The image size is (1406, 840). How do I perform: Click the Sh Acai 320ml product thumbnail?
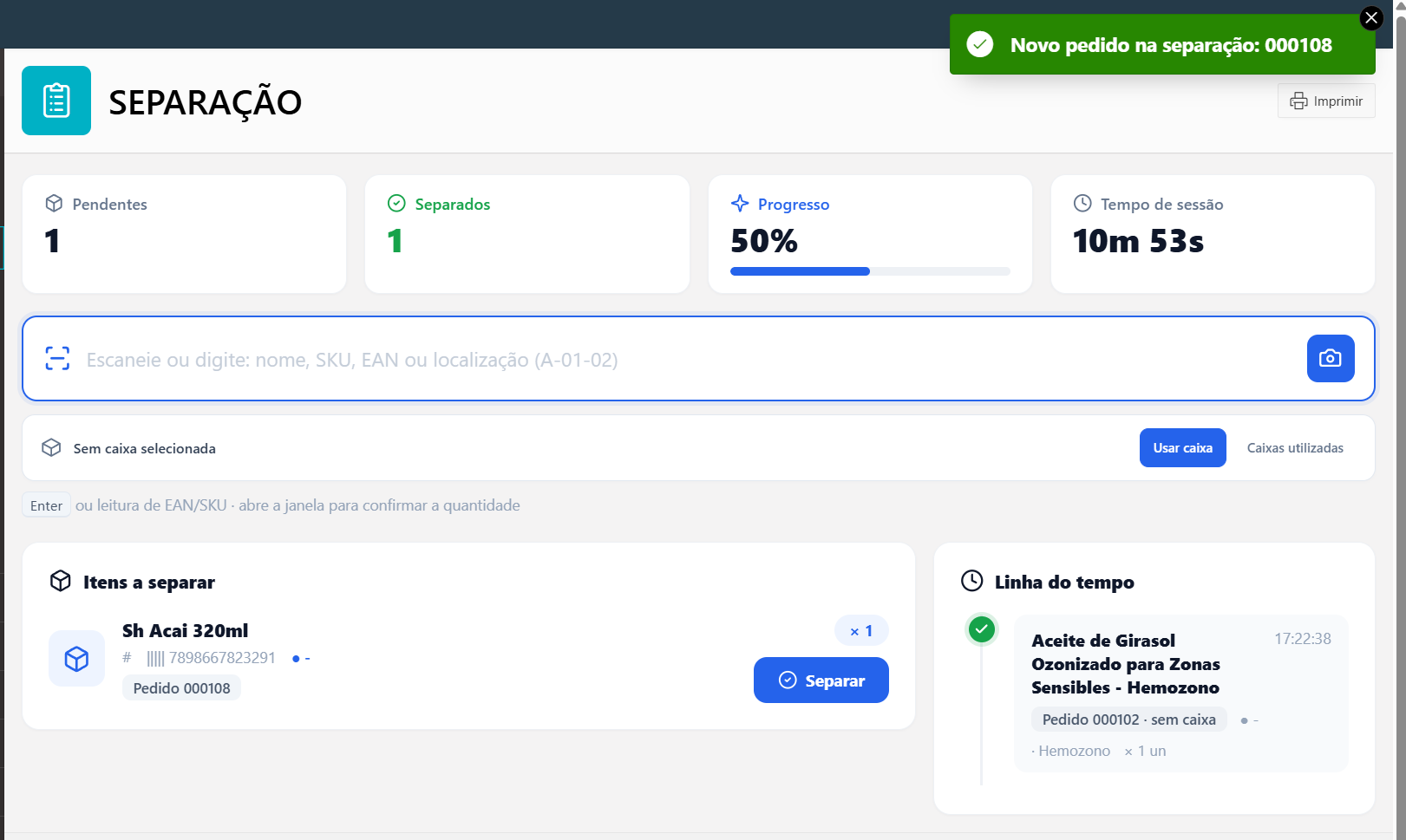(77, 659)
